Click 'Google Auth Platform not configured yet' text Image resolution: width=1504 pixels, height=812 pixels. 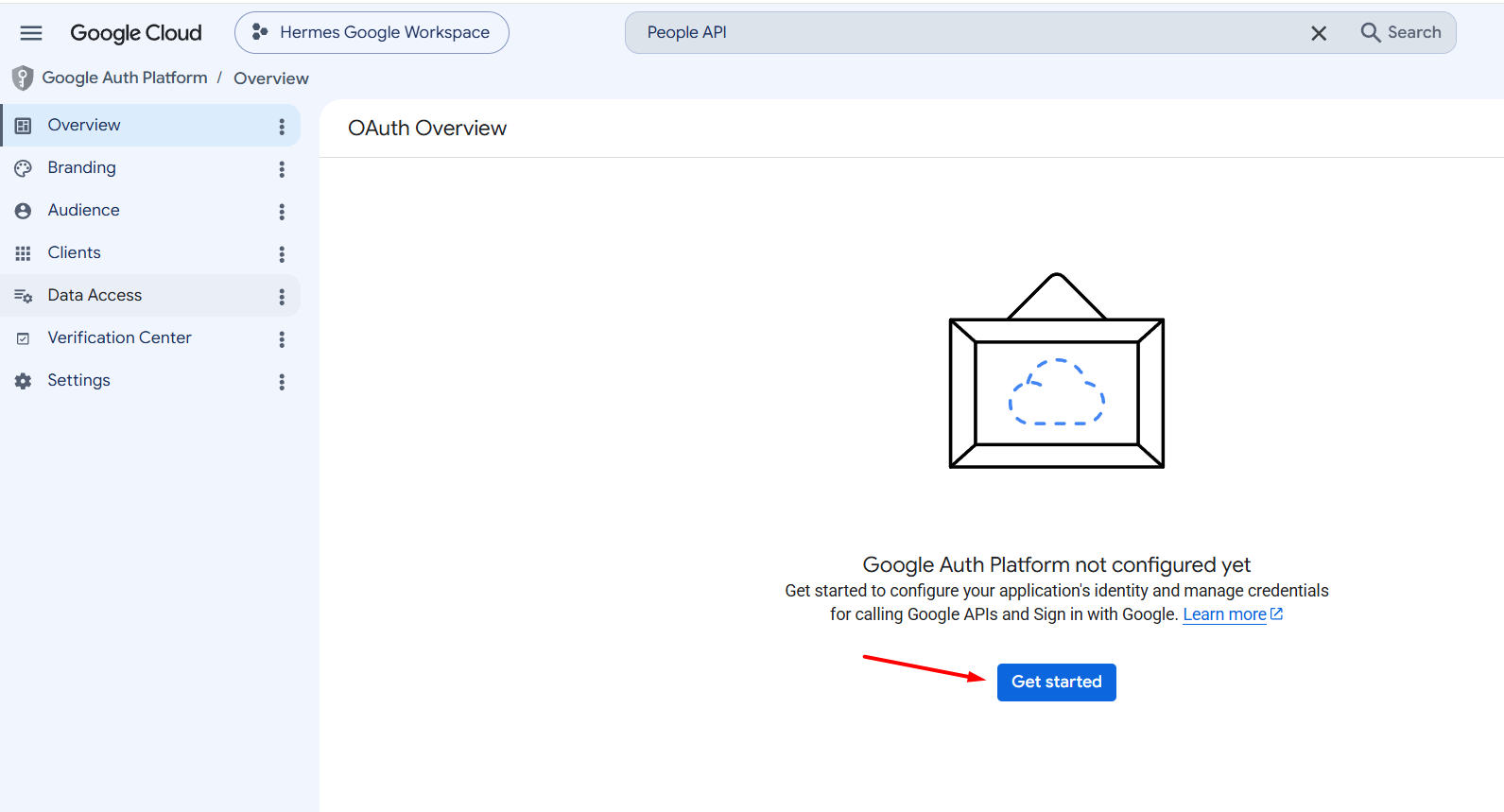click(1057, 564)
